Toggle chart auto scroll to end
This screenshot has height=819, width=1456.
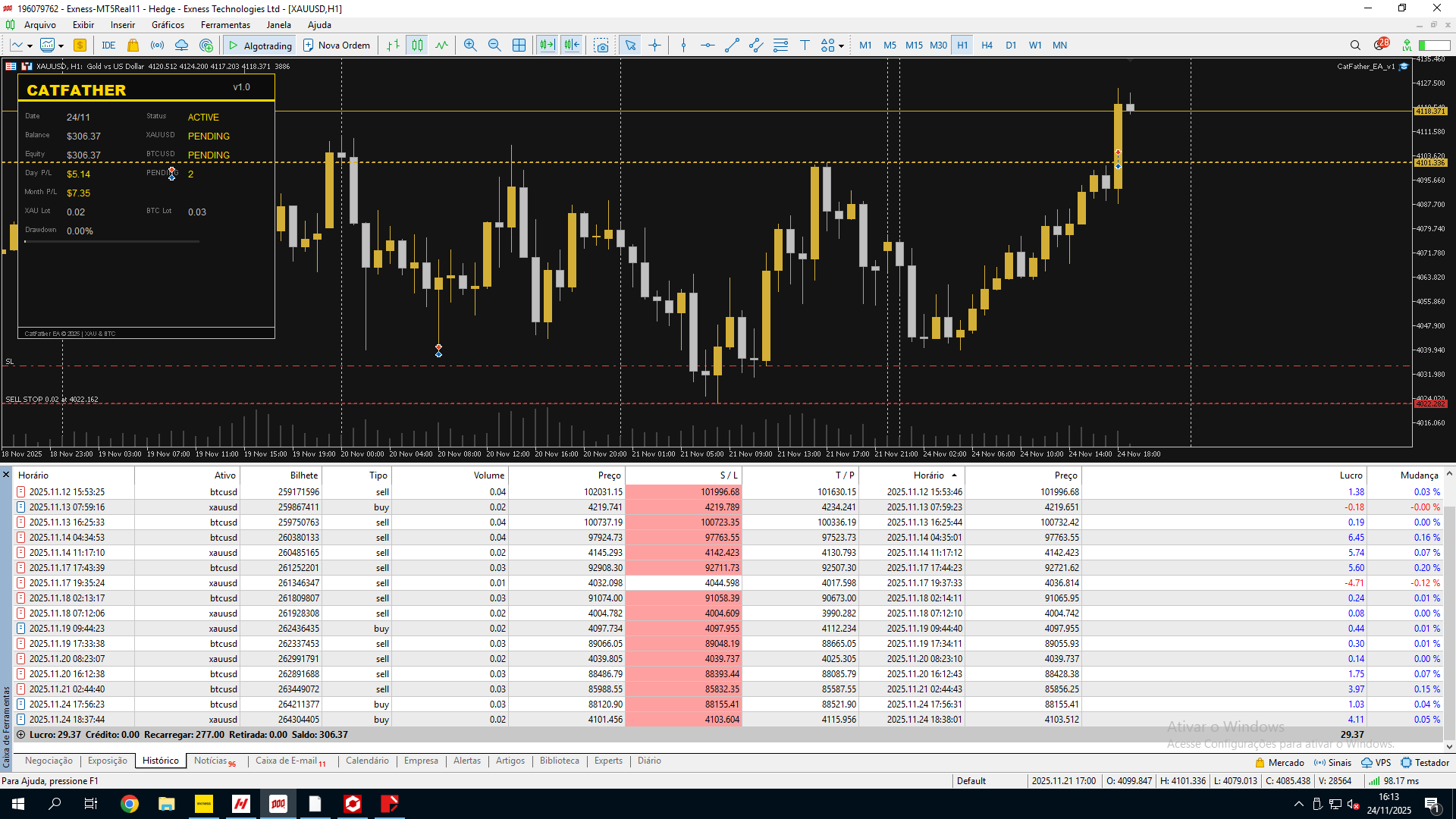pos(547,45)
